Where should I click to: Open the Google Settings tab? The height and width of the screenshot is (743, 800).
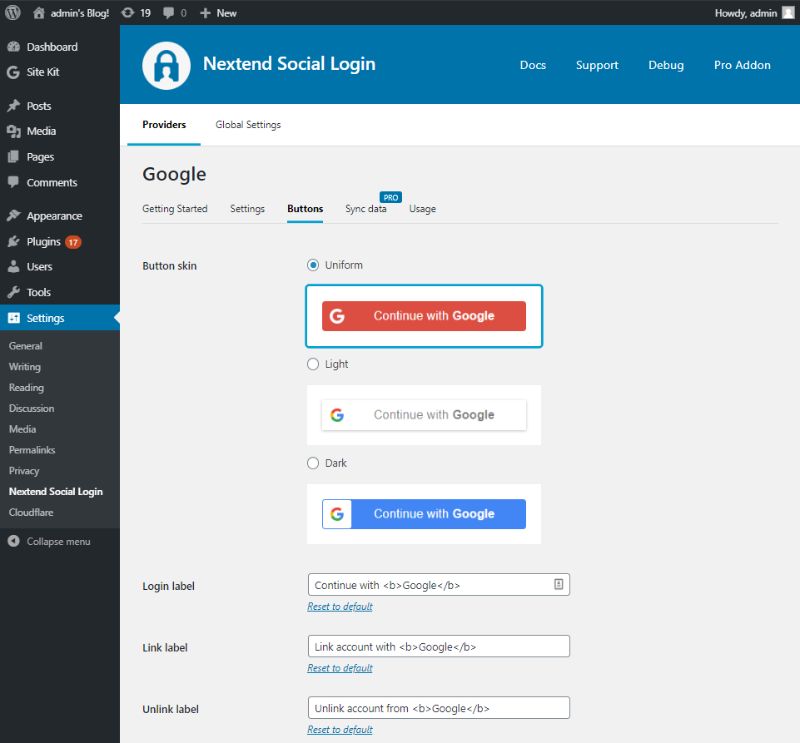coord(247,209)
